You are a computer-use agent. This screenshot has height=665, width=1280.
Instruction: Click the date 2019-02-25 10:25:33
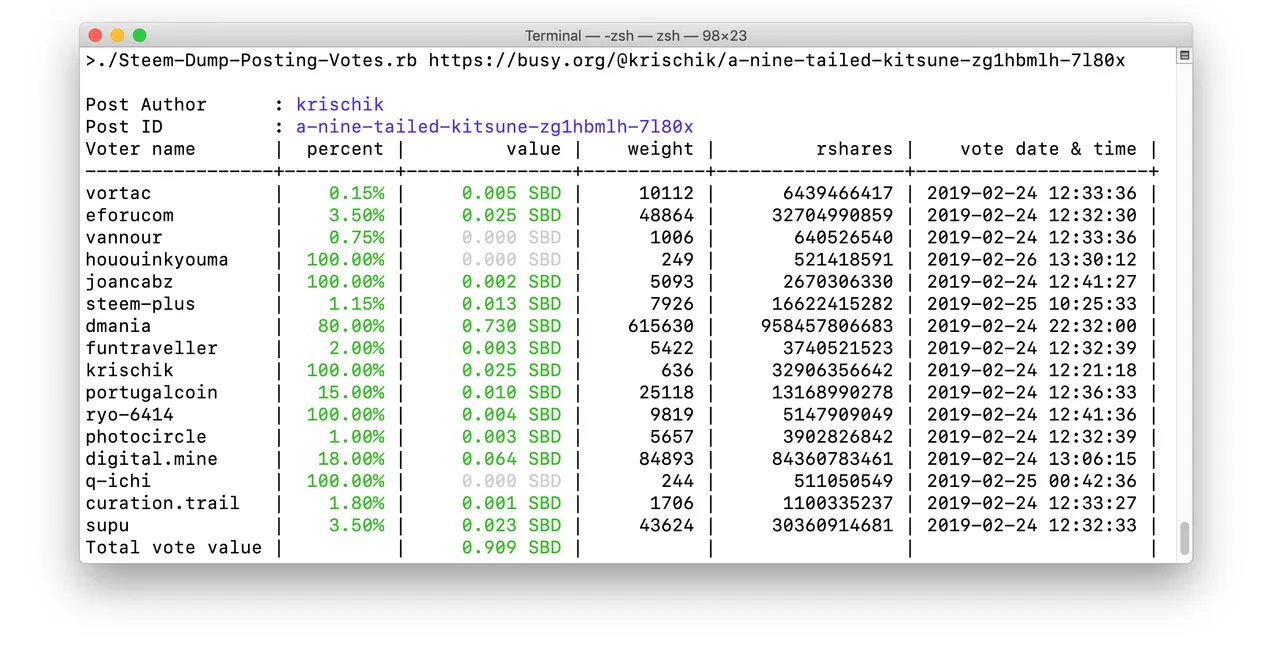1031,304
